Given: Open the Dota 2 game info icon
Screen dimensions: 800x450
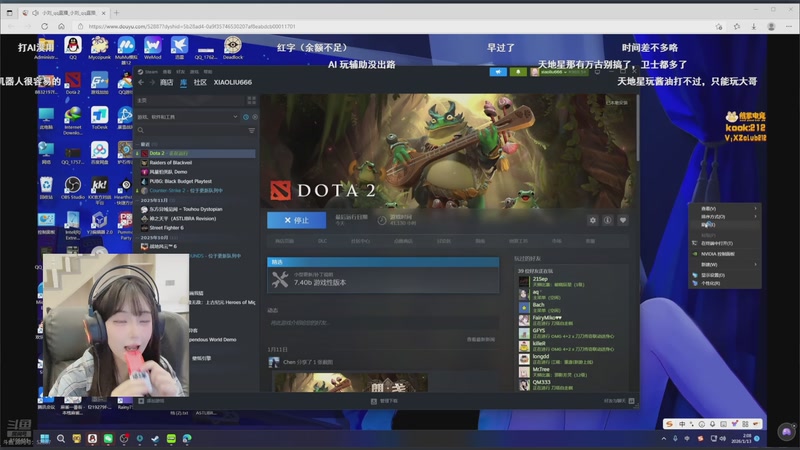Looking at the screenshot, I should pyautogui.click(x=608, y=220).
